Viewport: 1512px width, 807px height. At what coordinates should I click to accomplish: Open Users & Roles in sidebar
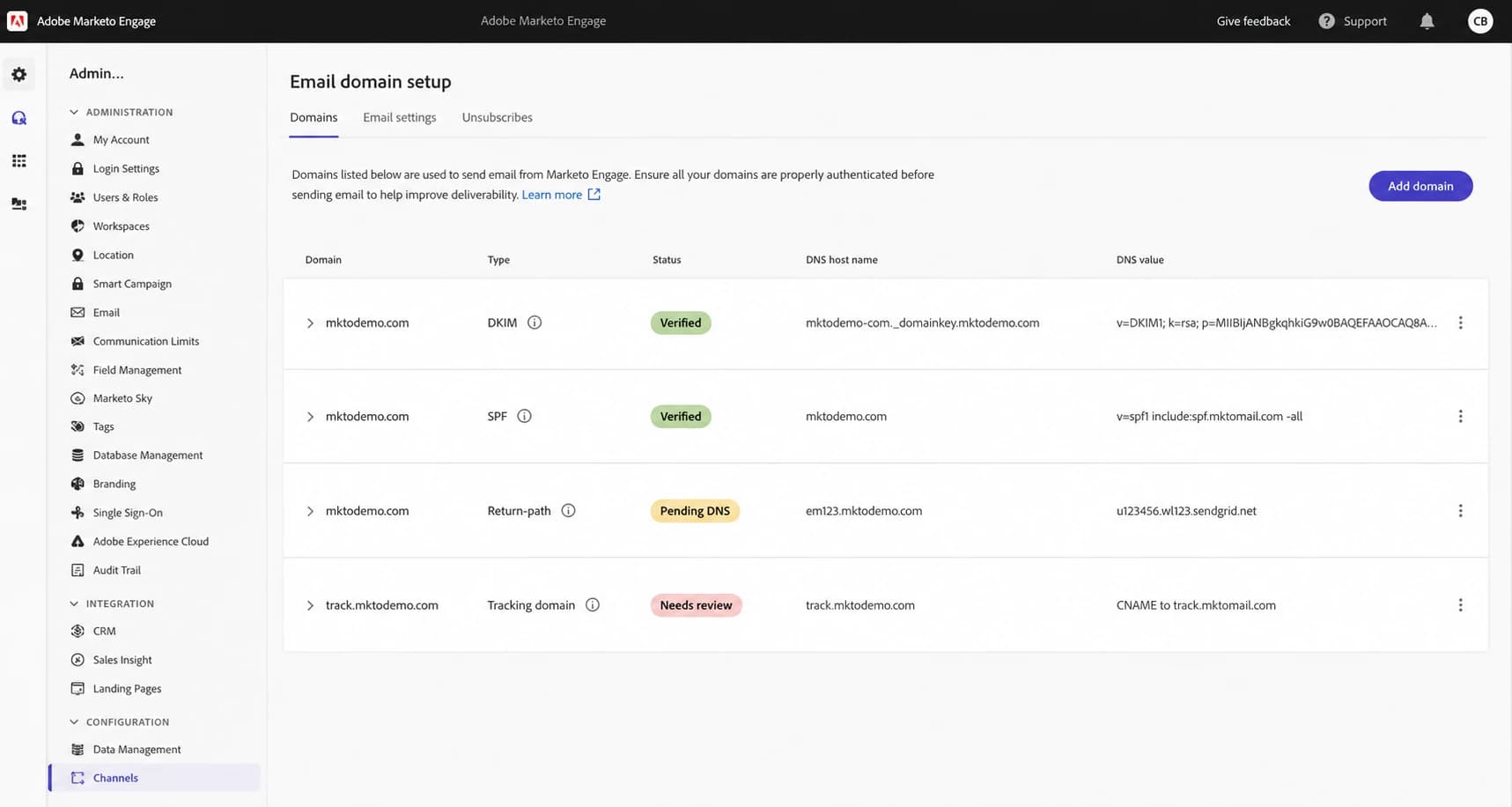point(126,197)
